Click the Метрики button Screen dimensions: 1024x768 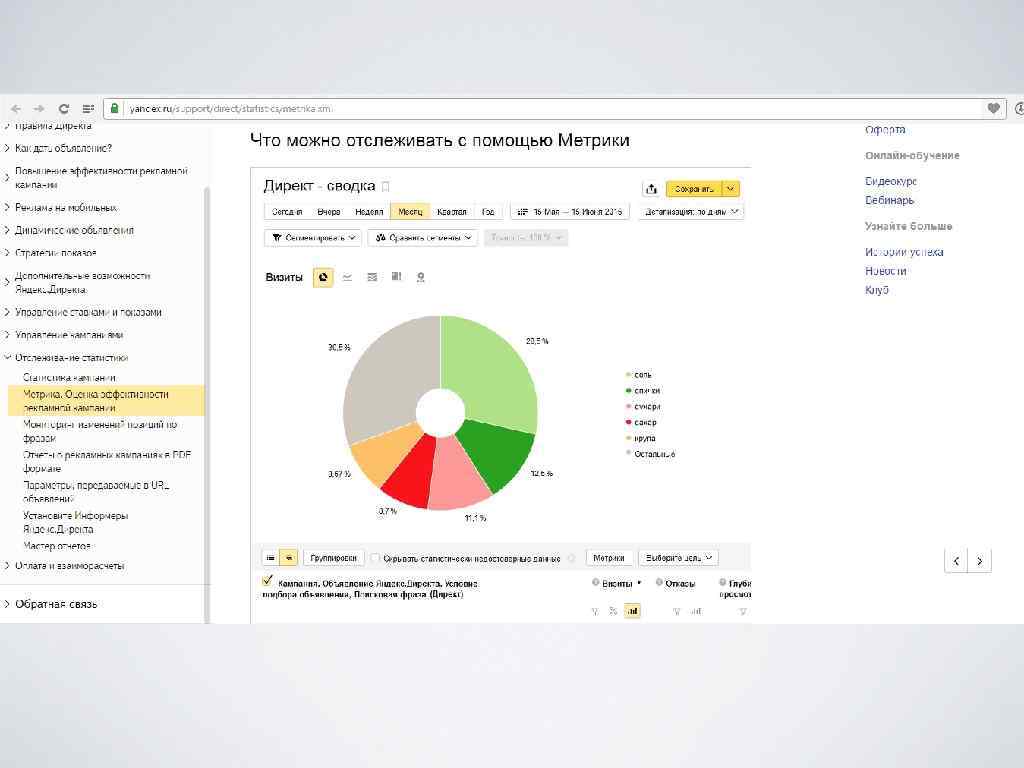tap(609, 558)
